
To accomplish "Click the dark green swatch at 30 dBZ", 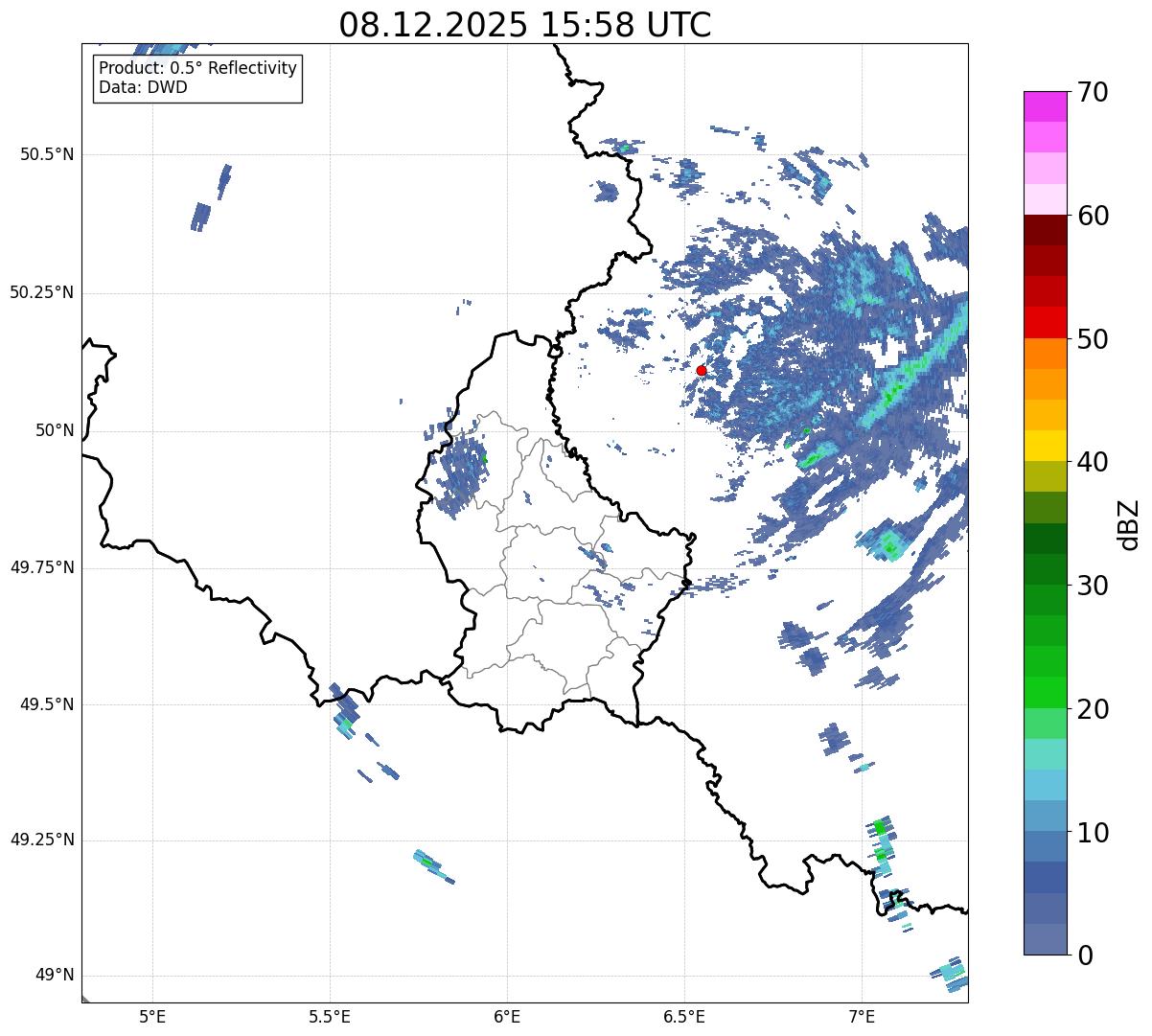I will point(1046,569).
